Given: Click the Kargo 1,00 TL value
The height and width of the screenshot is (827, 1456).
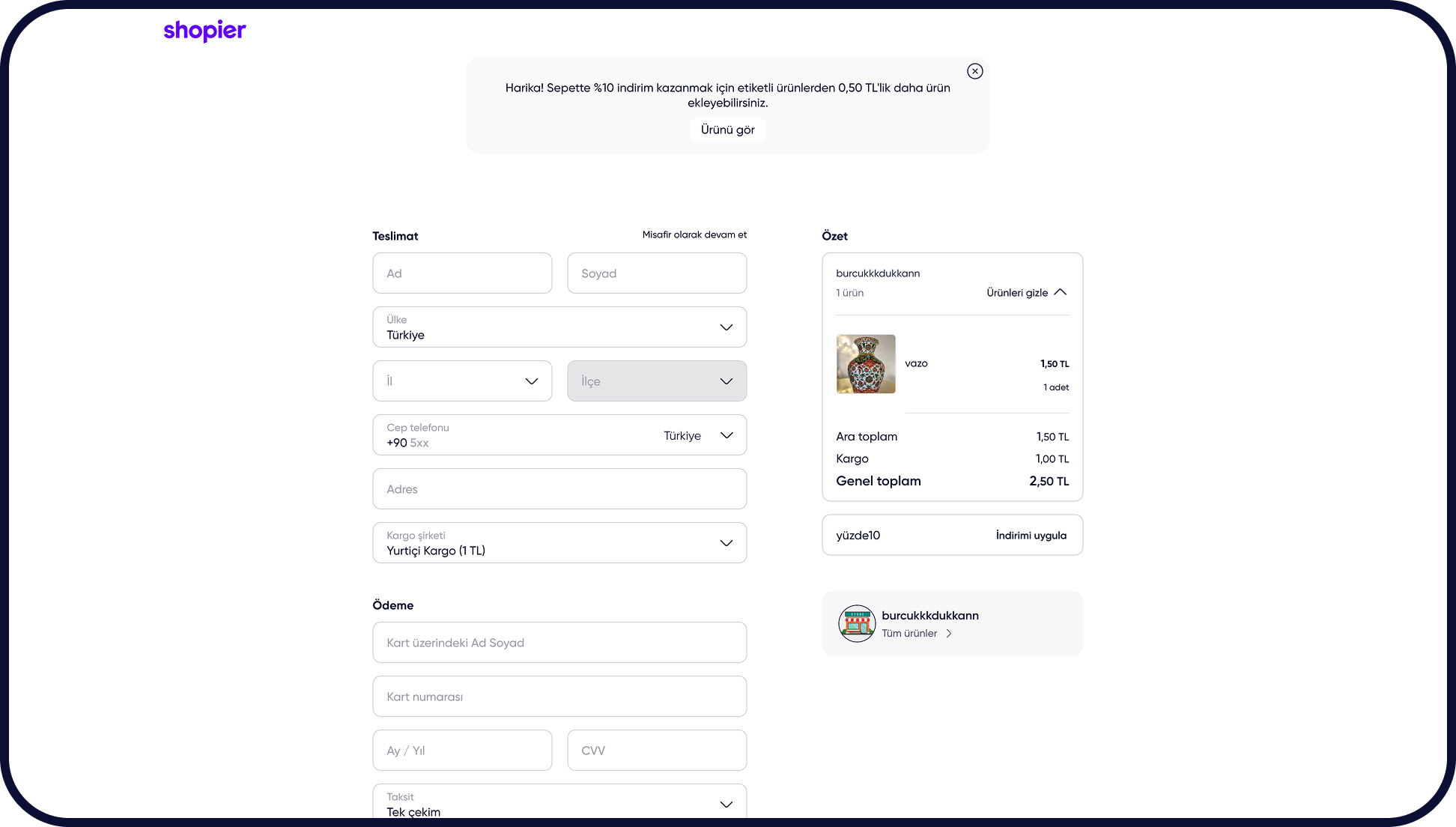Looking at the screenshot, I should coord(1052,458).
